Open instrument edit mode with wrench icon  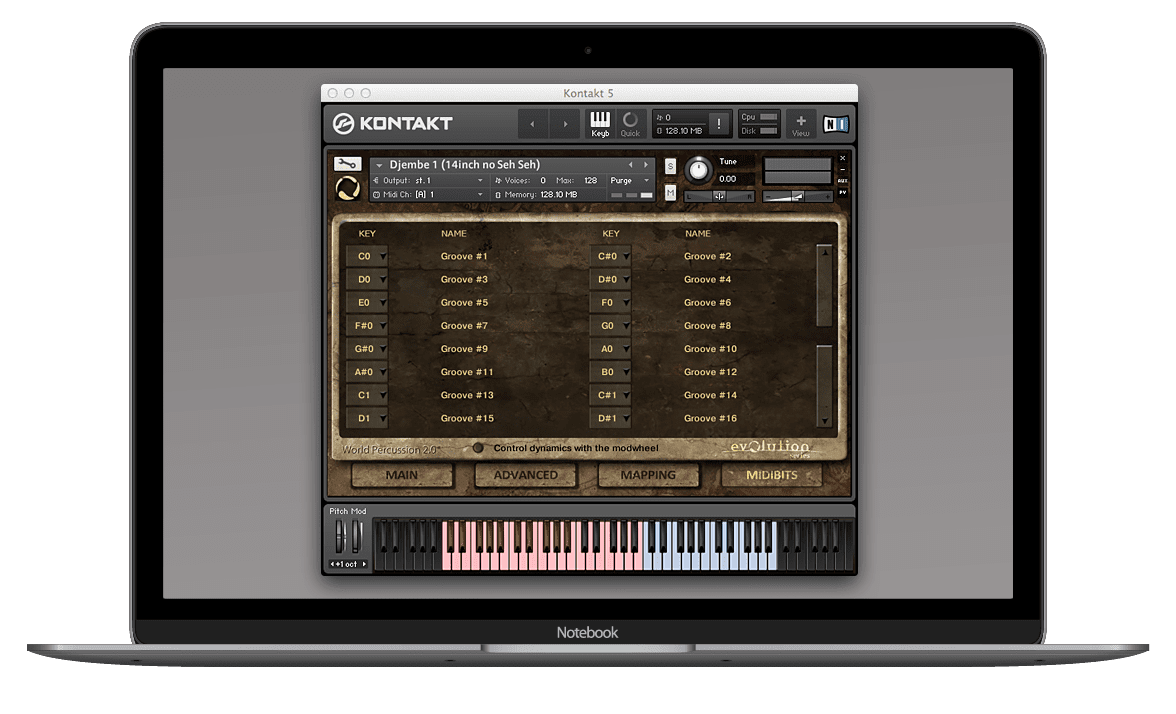tap(347, 164)
